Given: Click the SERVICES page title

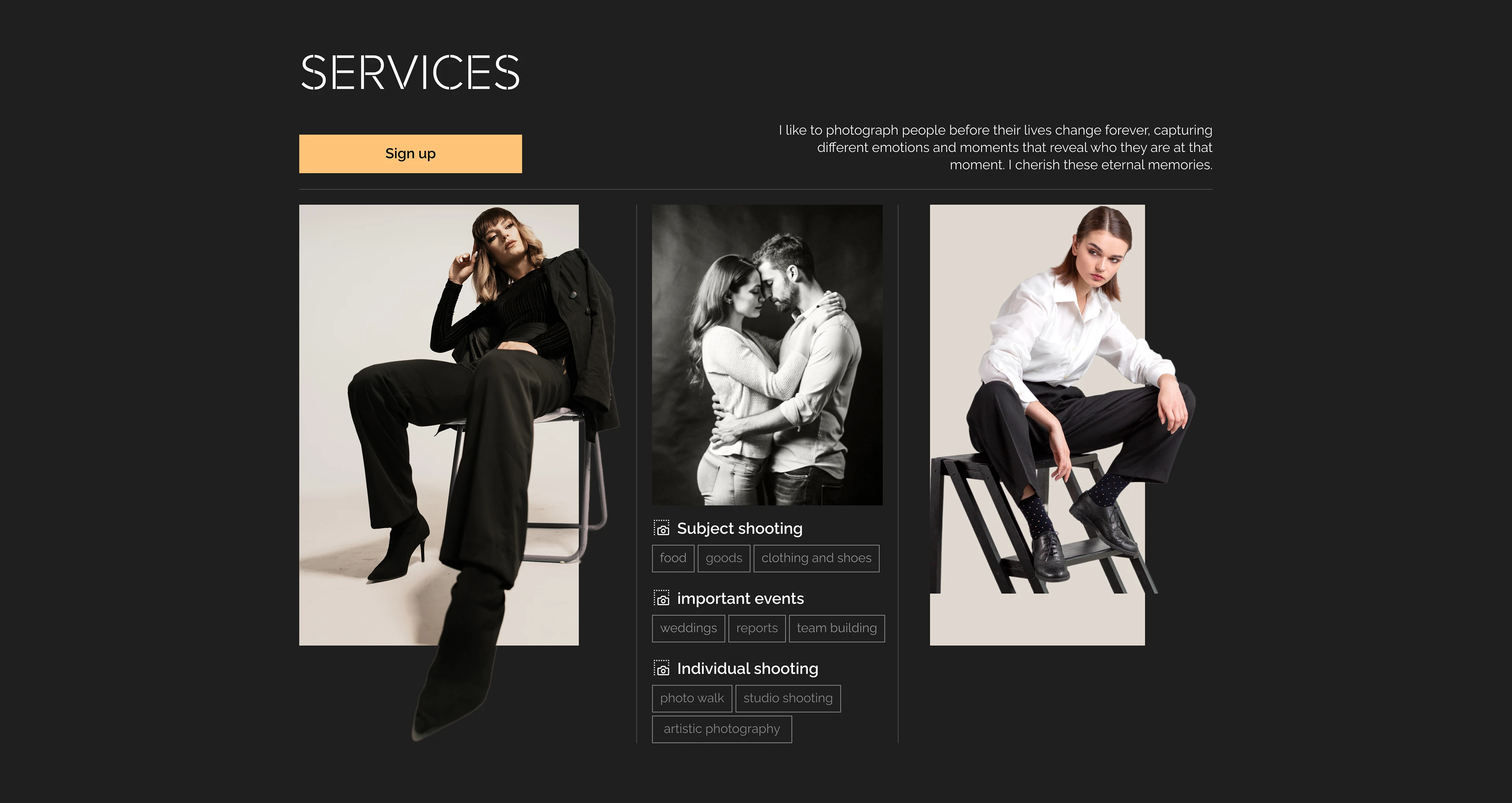Looking at the screenshot, I should tap(410, 72).
